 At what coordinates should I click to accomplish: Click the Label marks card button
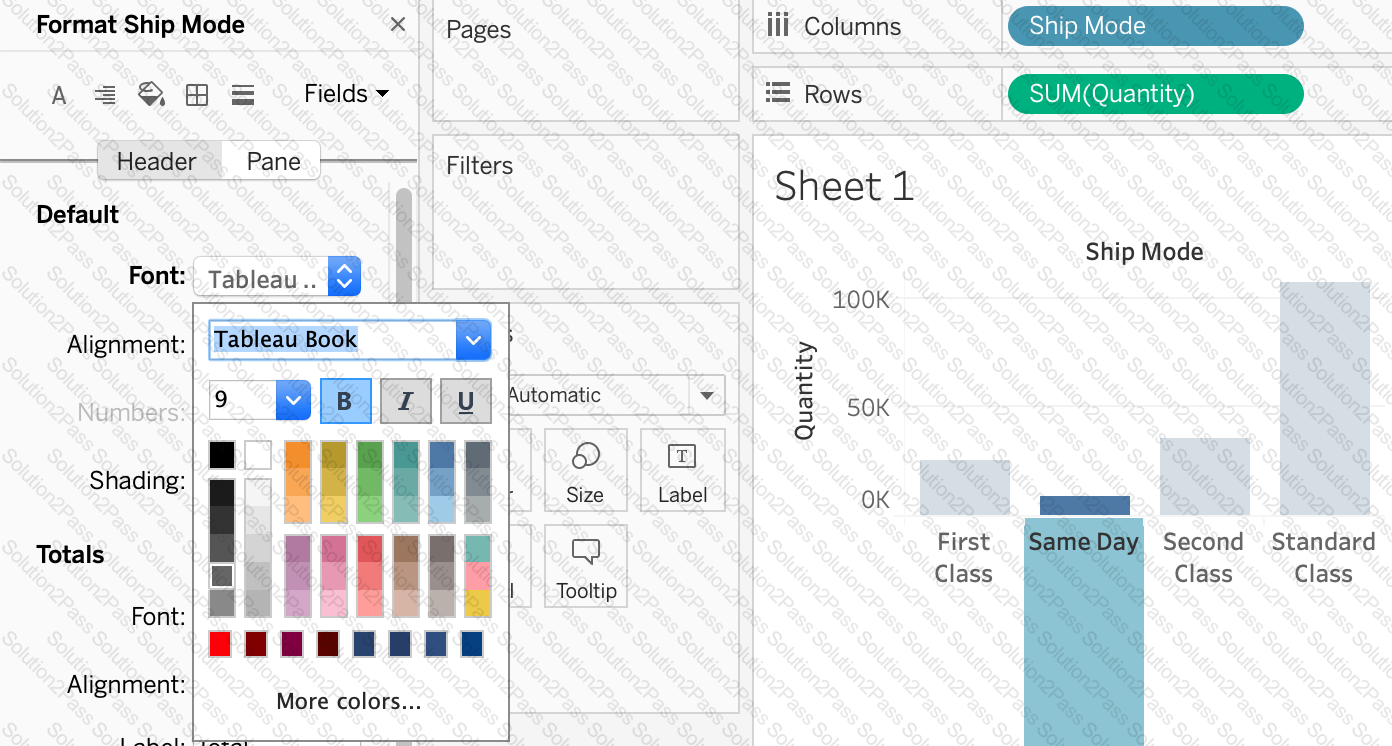point(682,470)
